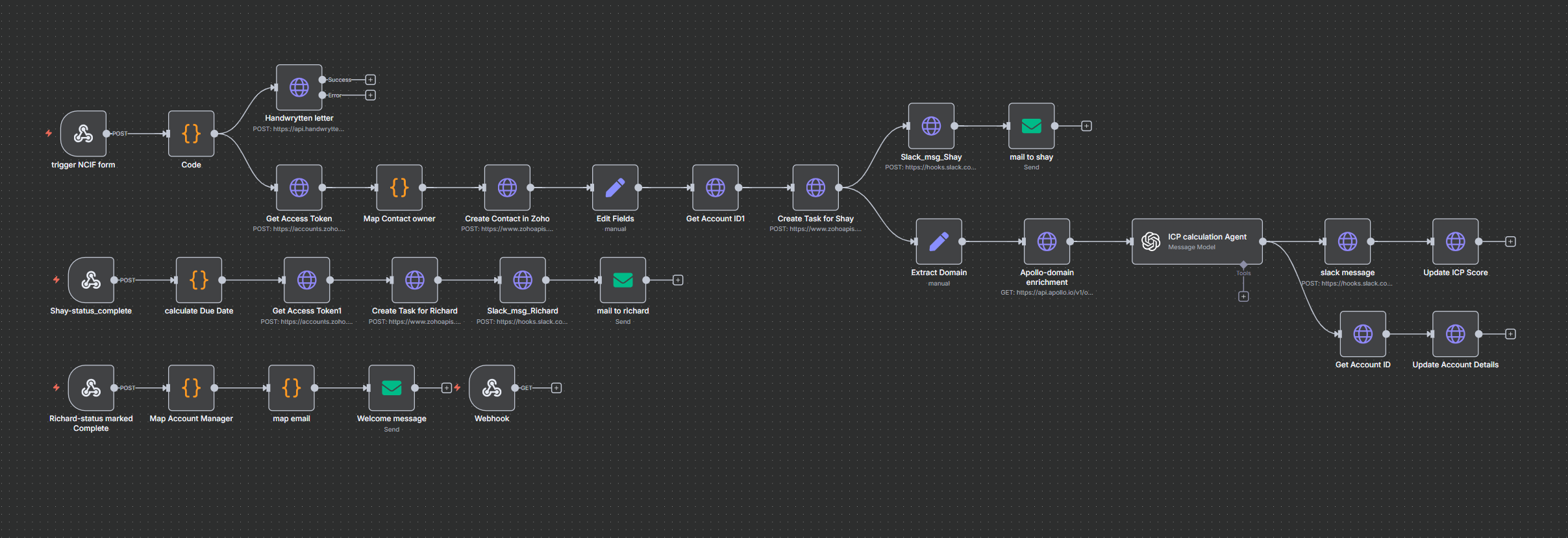The image size is (1568, 538).
Task: Open the Edit Fields pencil node
Action: 615,188
